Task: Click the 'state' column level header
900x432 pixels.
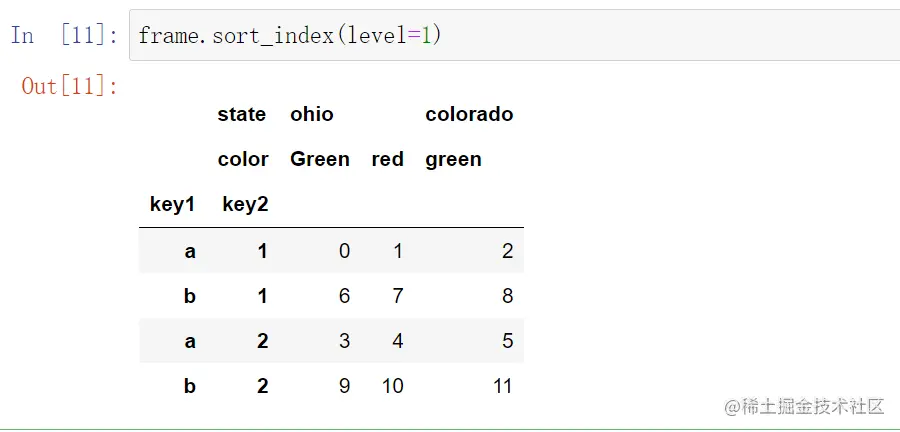Action: point(242,114)
